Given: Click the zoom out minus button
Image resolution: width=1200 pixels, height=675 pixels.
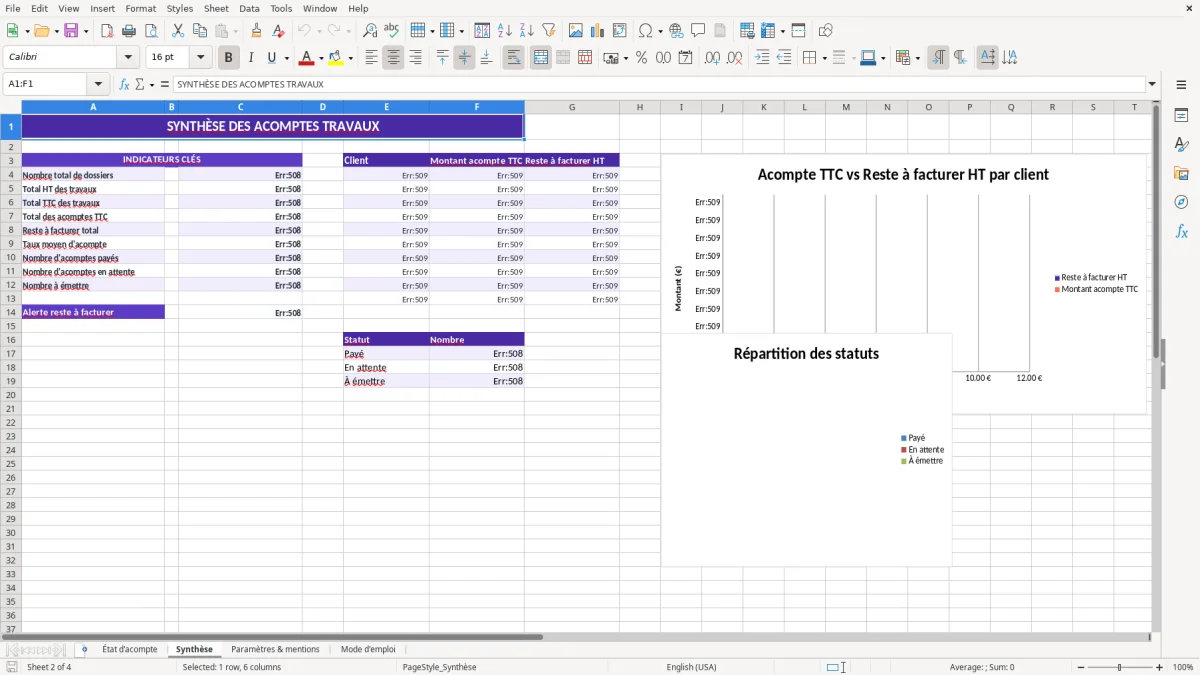Looking at the screenshot, I should [1082, 667].
